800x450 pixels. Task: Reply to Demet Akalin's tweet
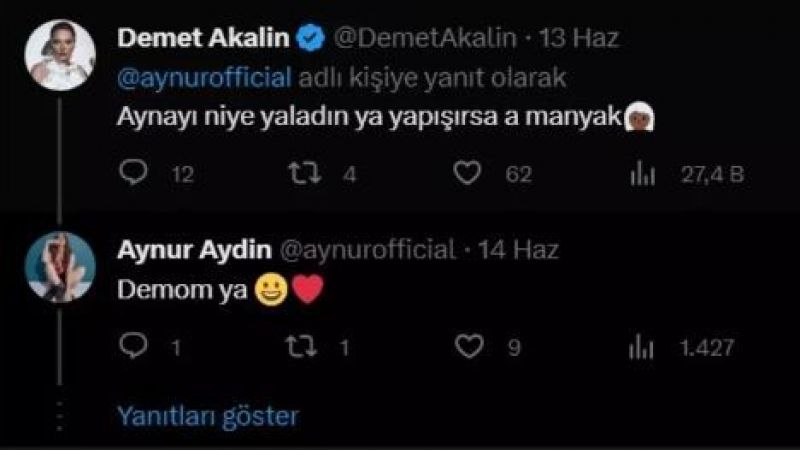[133, 174]
